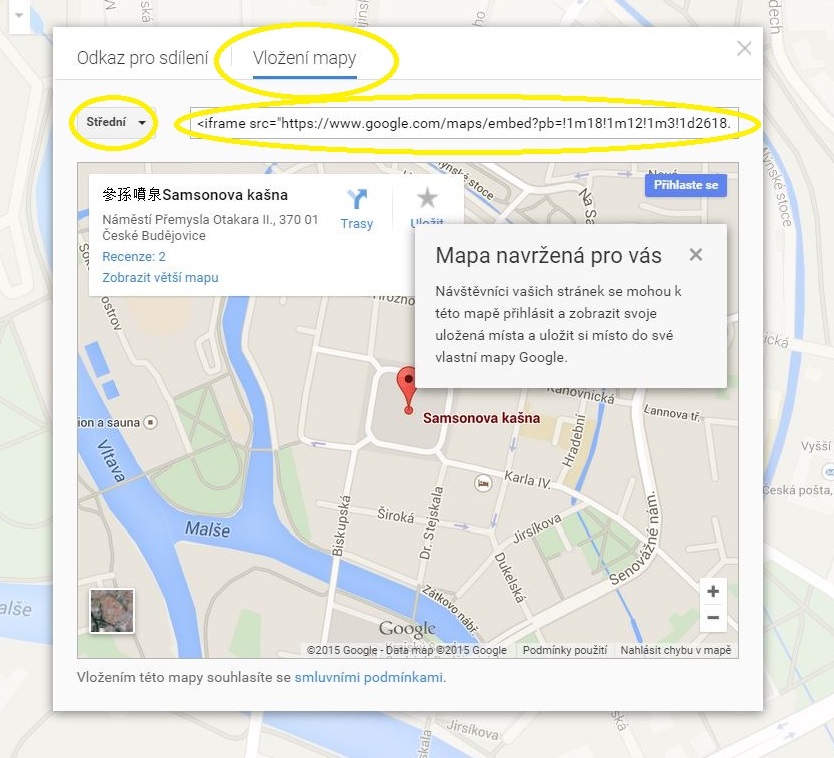Click the Senovážné nám. label
This screenshot has width=834, height=758.
(633, 538)
